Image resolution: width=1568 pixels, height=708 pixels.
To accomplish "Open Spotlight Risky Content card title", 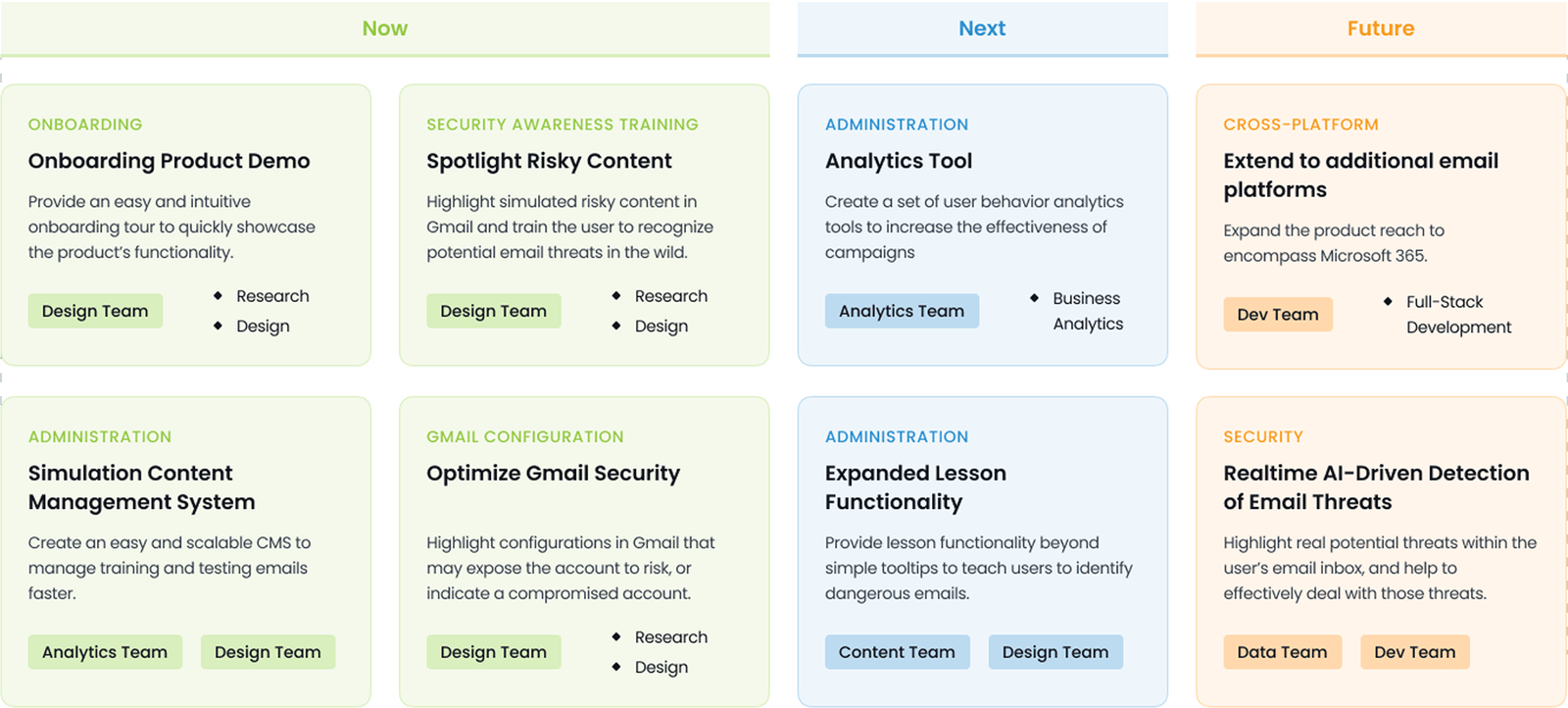I will click(549, 161).
